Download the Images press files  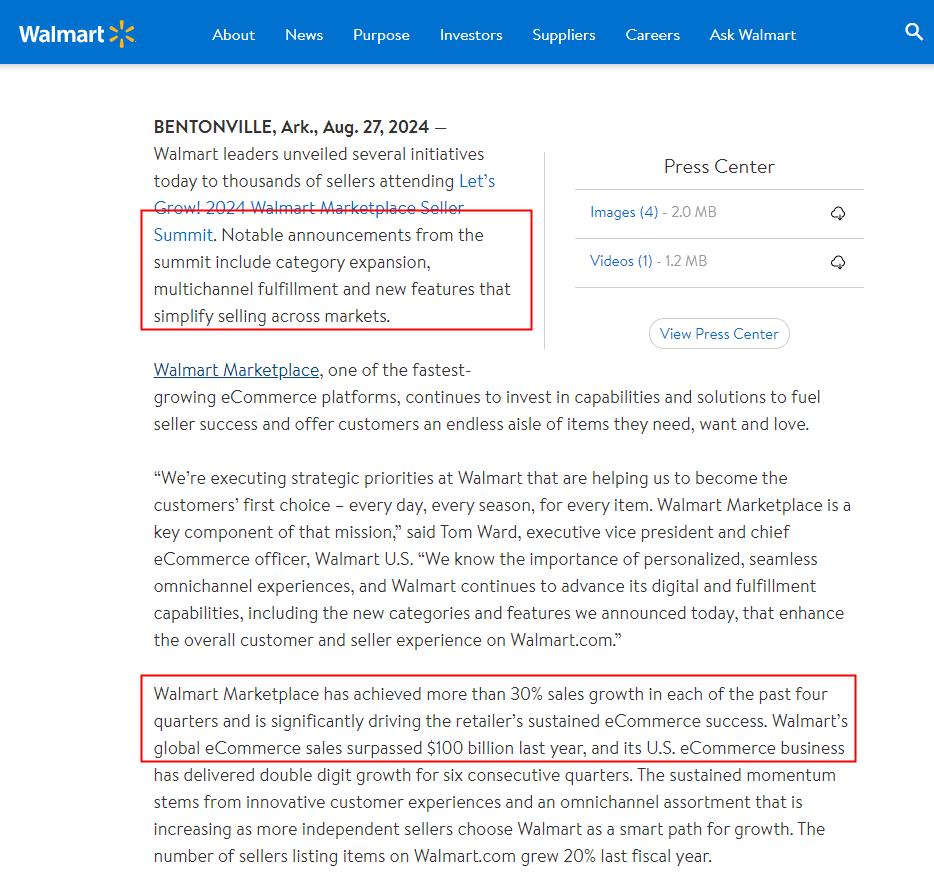(x=838, y=213)
